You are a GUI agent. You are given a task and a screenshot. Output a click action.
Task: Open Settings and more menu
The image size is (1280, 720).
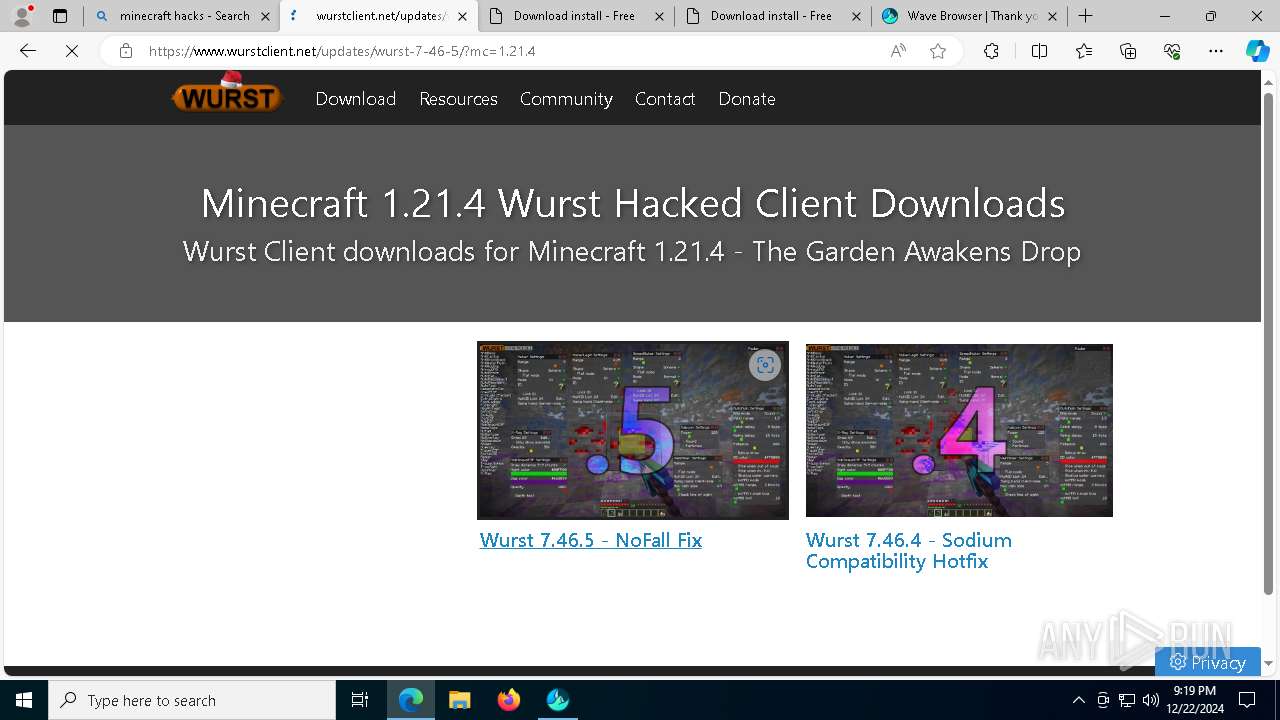click(1216, 51)
